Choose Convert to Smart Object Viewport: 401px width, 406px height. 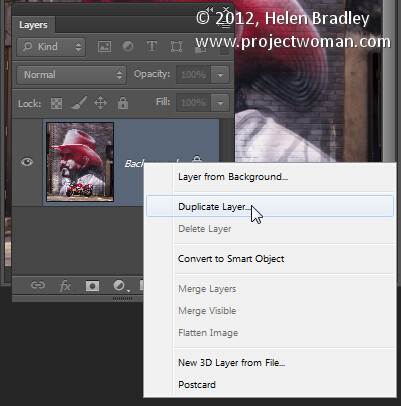(x=231, y=259)
